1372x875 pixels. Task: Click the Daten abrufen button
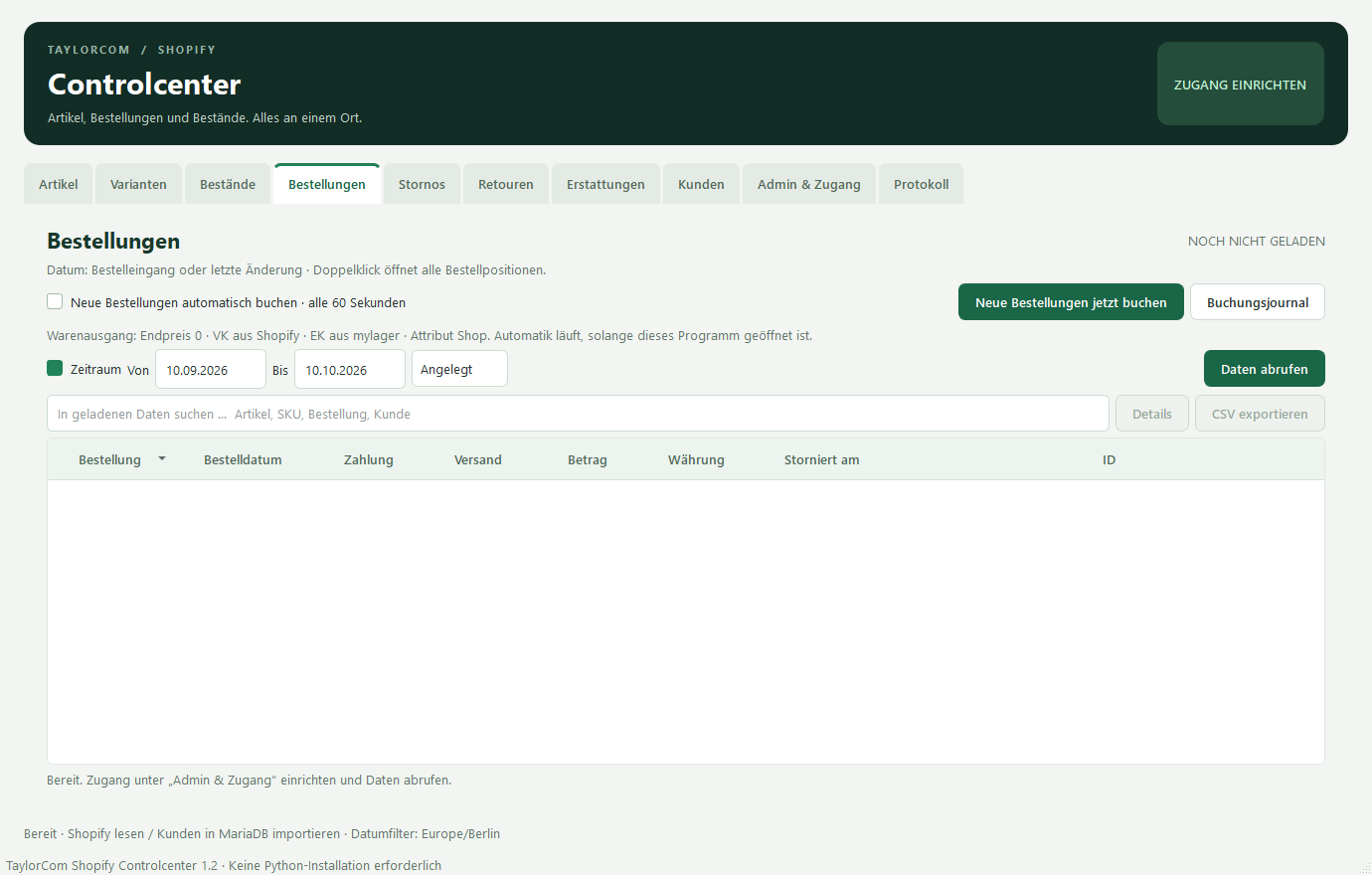[1265, 369]
